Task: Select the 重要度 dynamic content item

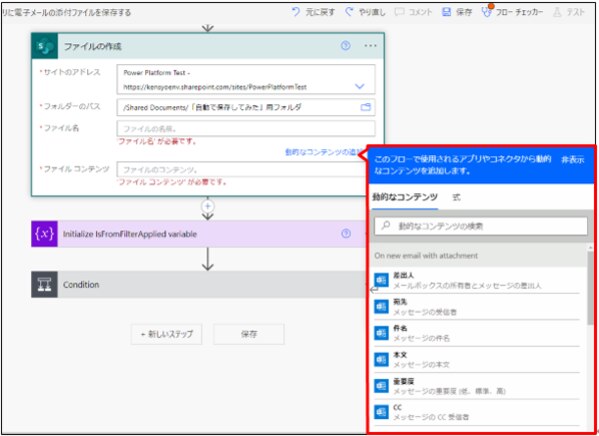Action: click(x=476, y=386)
